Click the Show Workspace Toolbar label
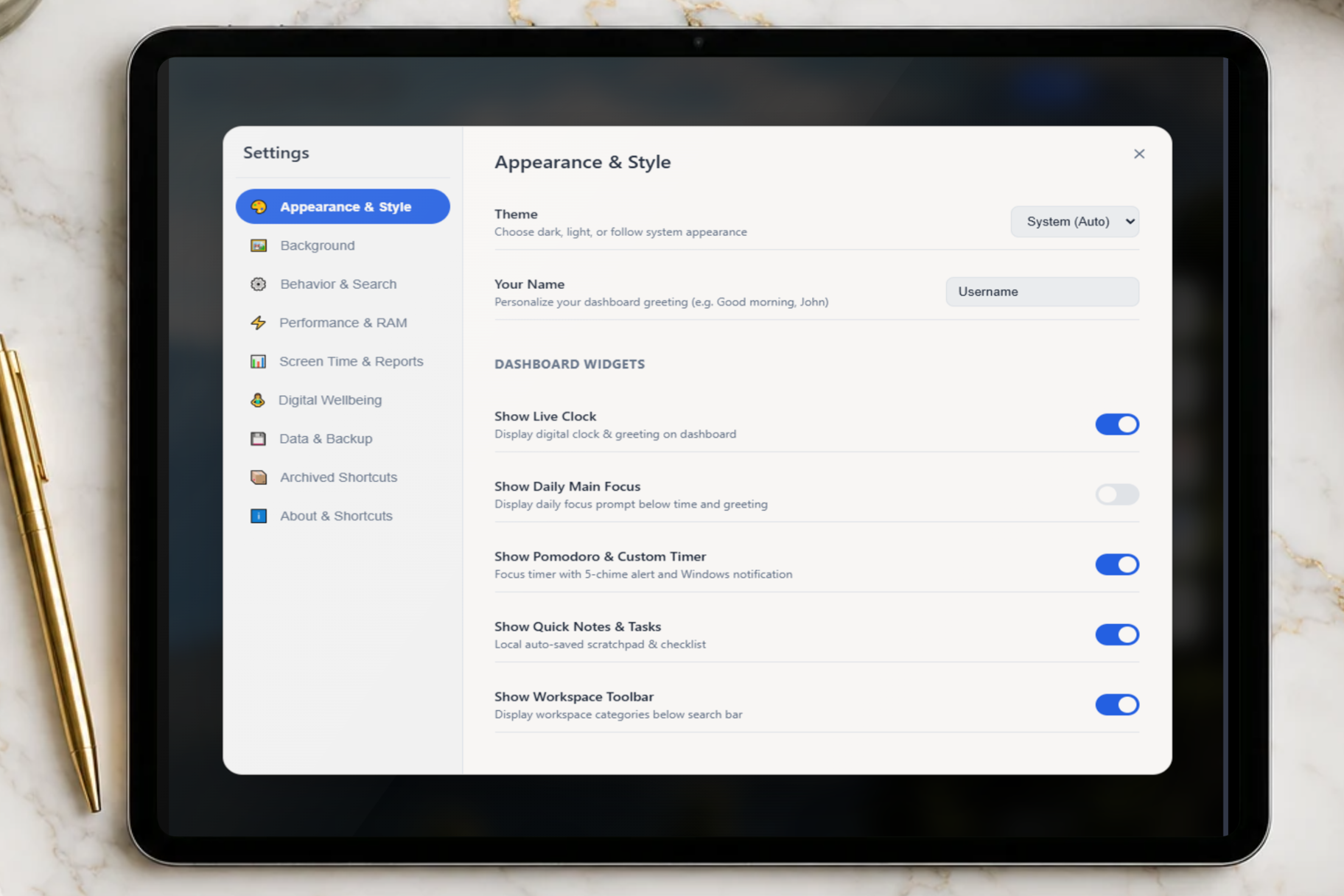Viewport: 1344px width, 896px height. tap(574, 696)
